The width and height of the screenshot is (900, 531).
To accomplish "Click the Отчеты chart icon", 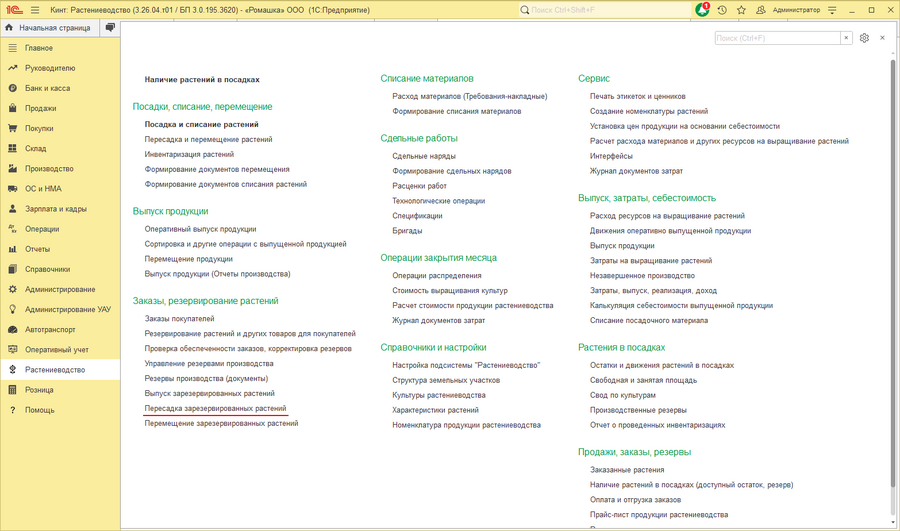I will coord(13,249).
